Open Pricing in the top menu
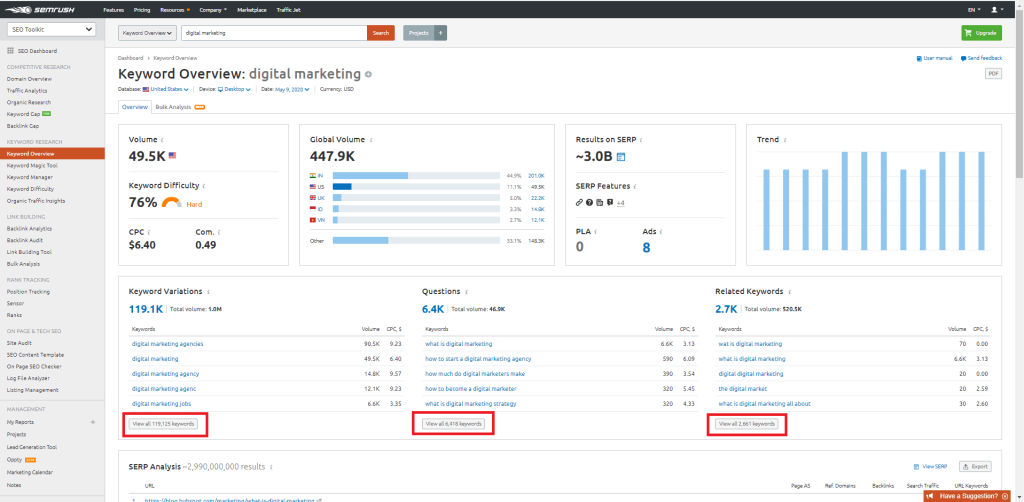This screenshot has width=1024, height=502. (142, 10)
